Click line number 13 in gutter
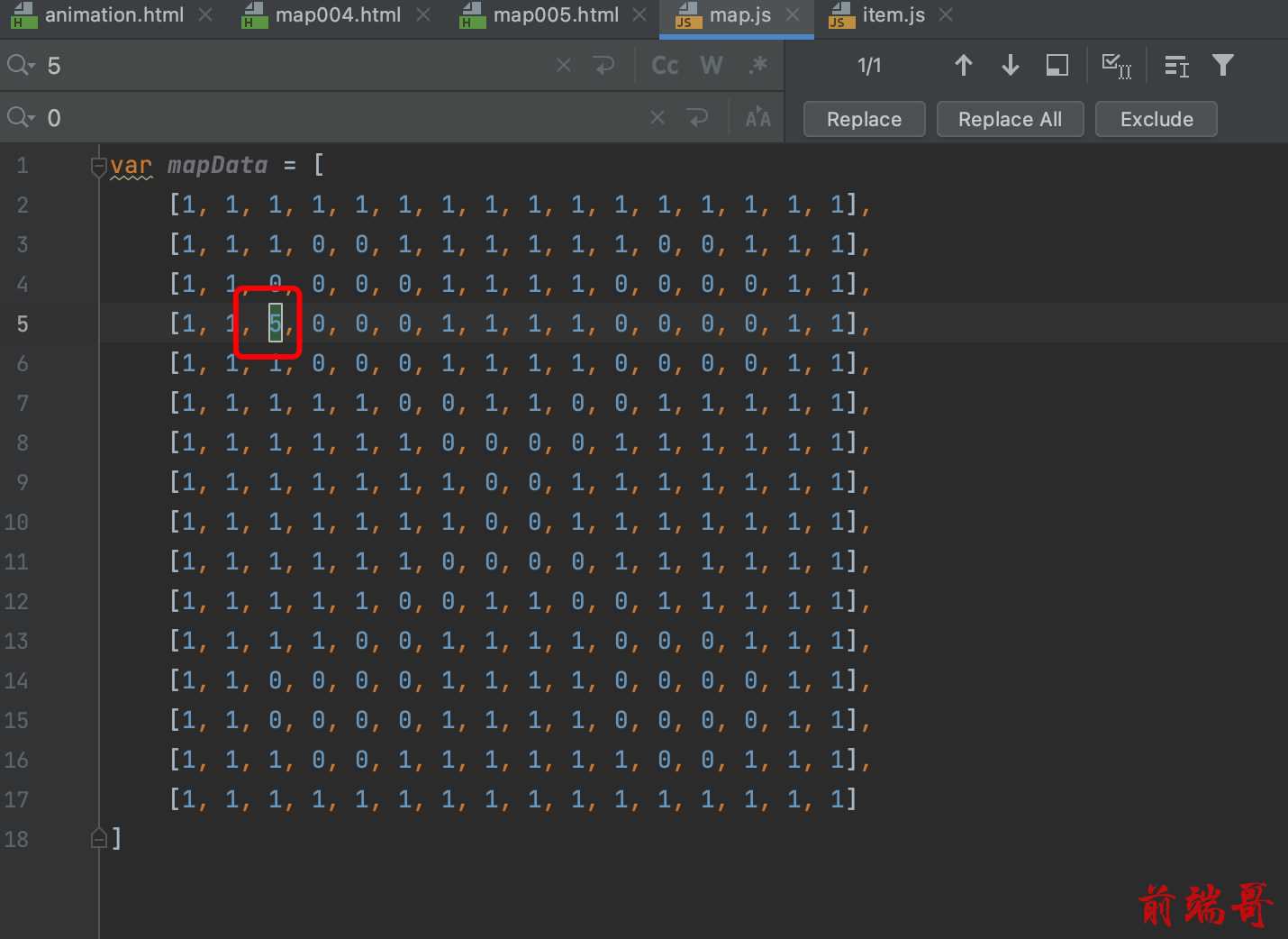Image resolution: width=1288 pixels, height=939 pixels. click(16, 641)
